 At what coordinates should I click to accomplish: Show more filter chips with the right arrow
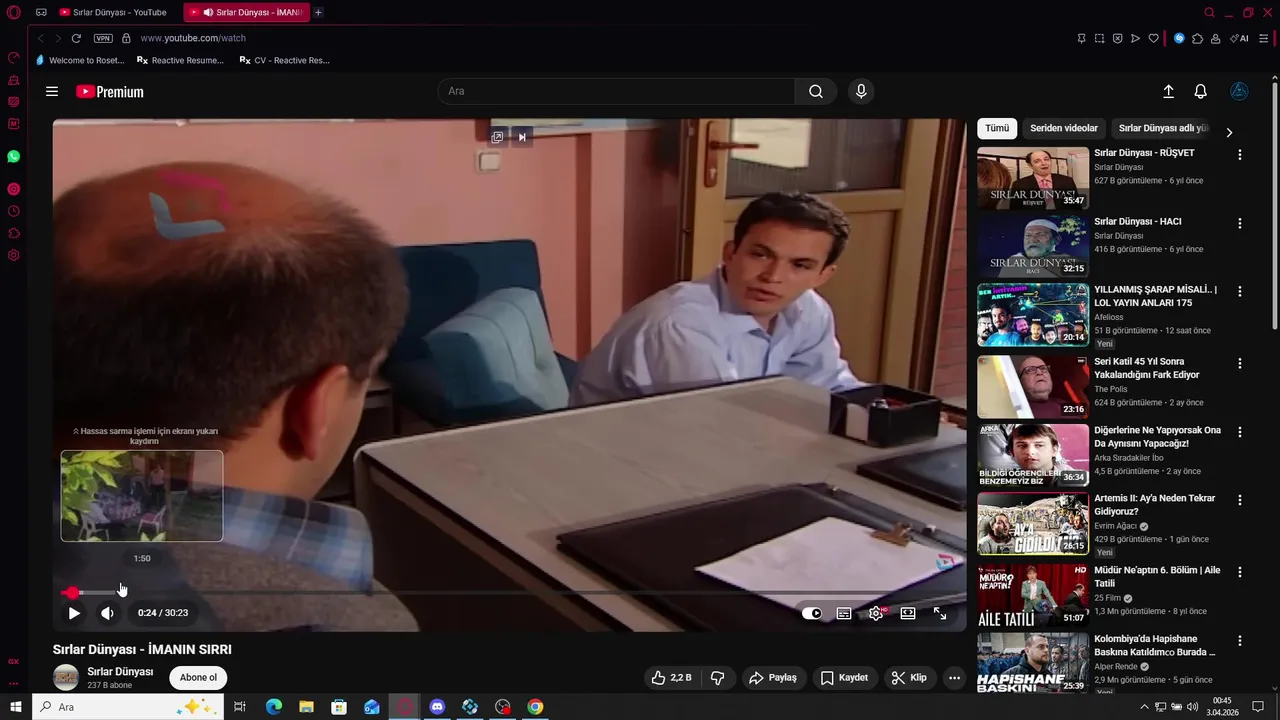click(1229, 132)
